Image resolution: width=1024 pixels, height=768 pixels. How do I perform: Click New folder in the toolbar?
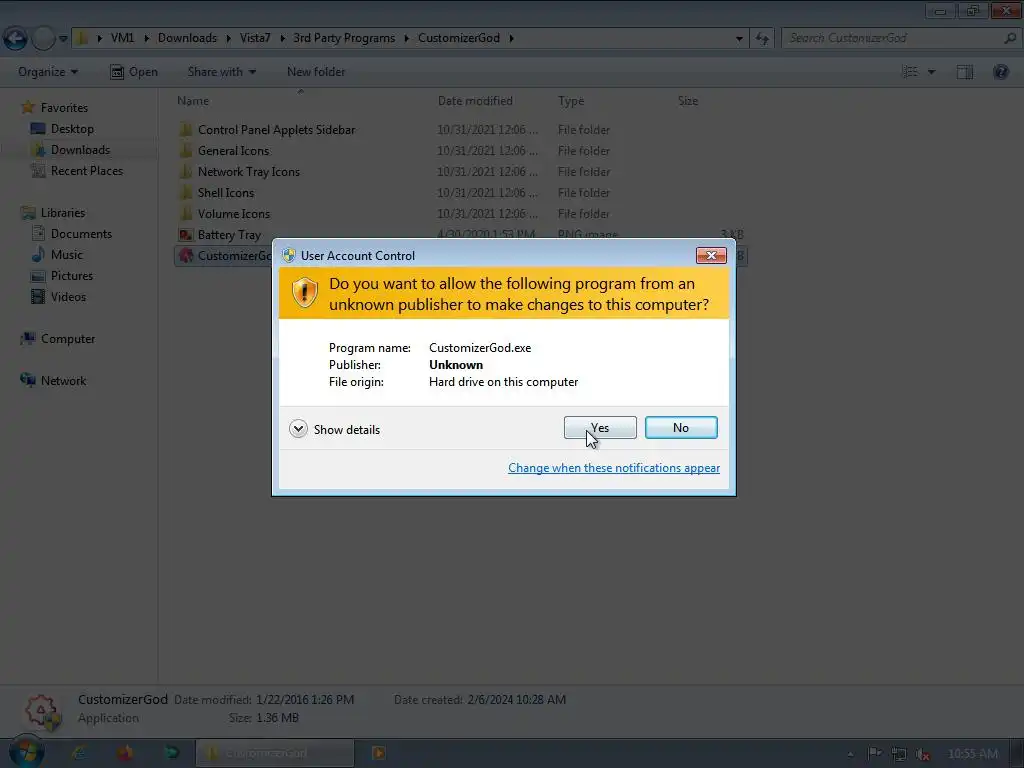coord(316,72)
